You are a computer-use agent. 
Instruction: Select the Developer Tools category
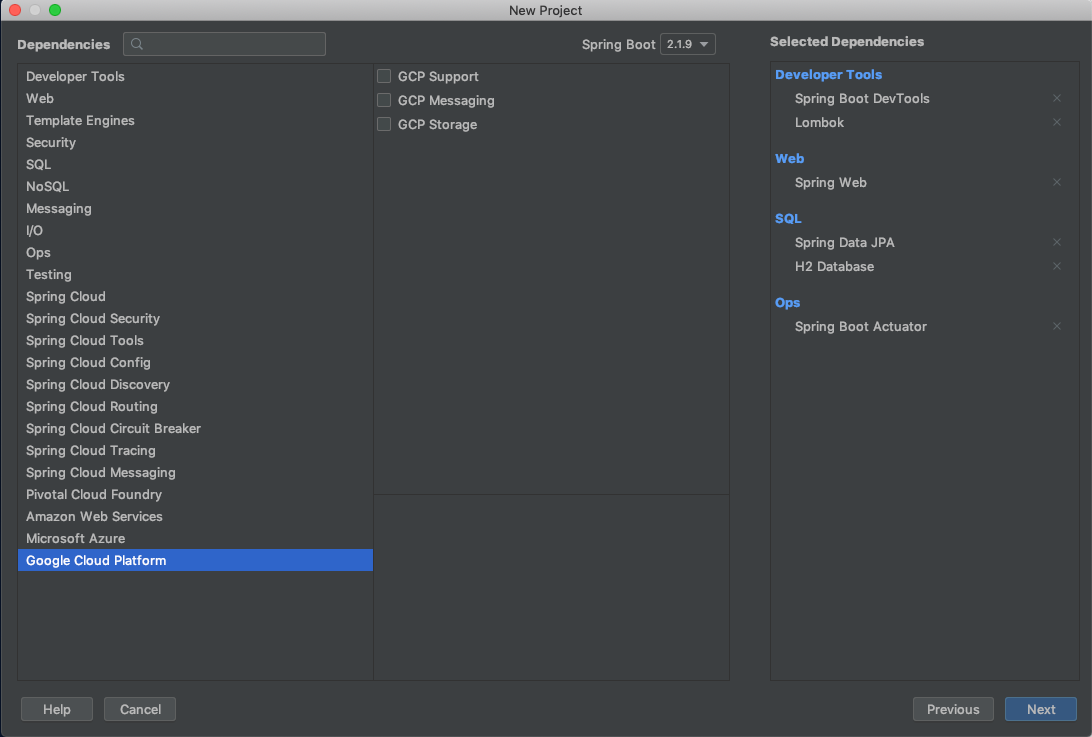pos(195,76)
